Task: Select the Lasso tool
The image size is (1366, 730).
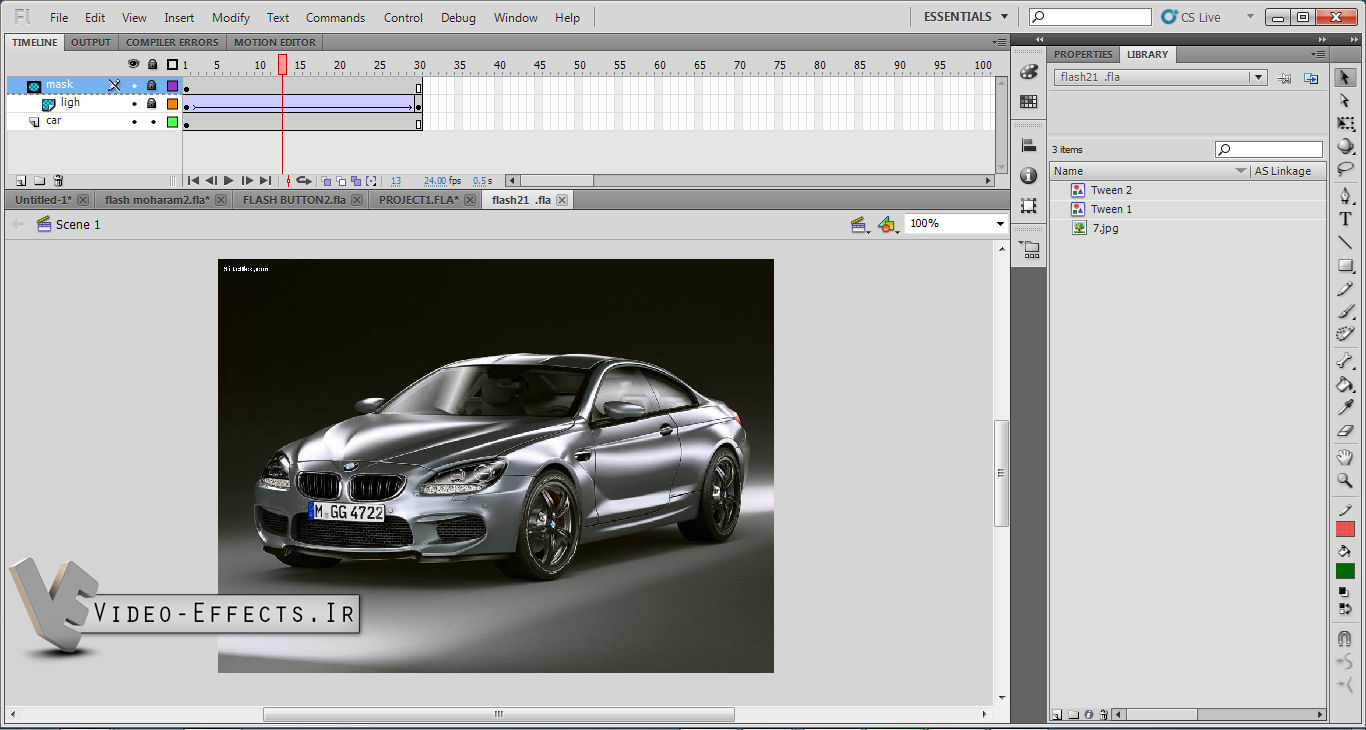Action: point(1345,168)
